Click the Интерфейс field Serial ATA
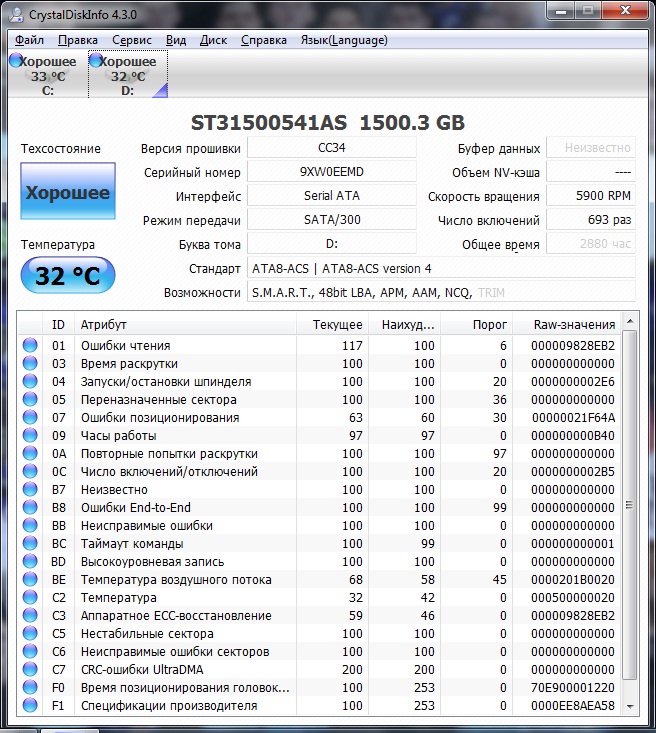Image resolution: width=656 pixels, height=733 pixels. tap(332, 195)
